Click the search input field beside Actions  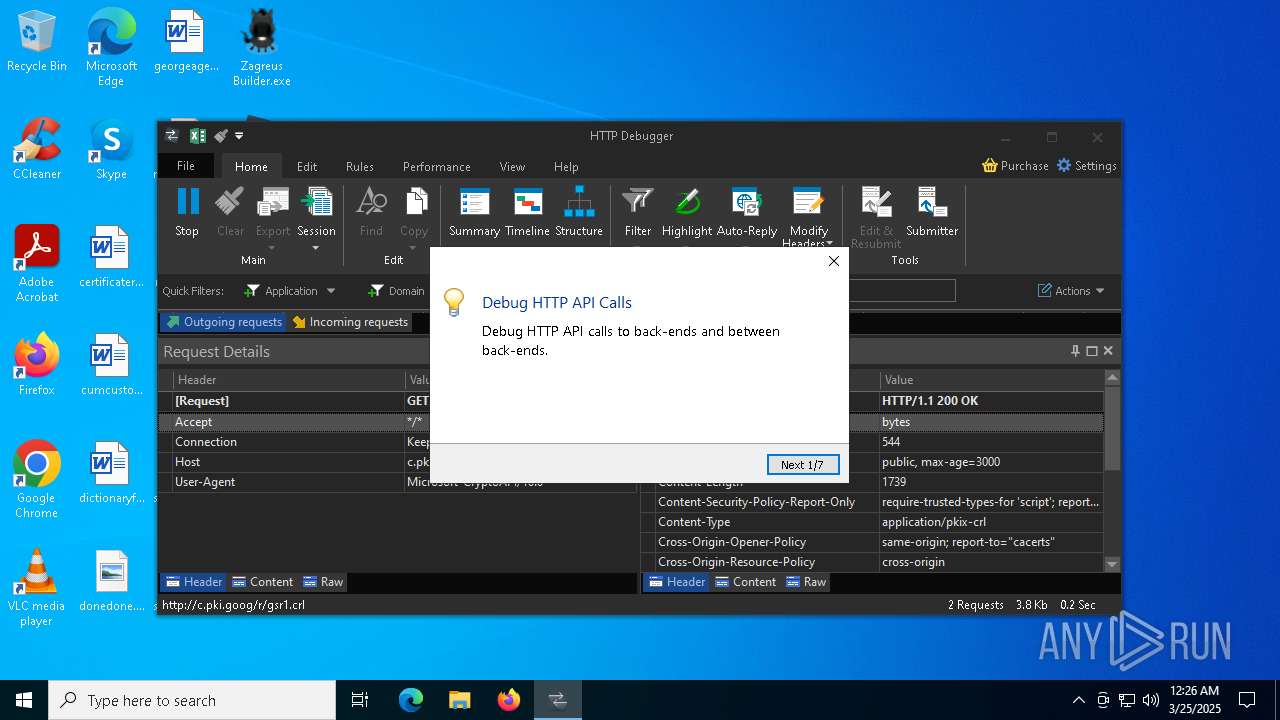902,291
